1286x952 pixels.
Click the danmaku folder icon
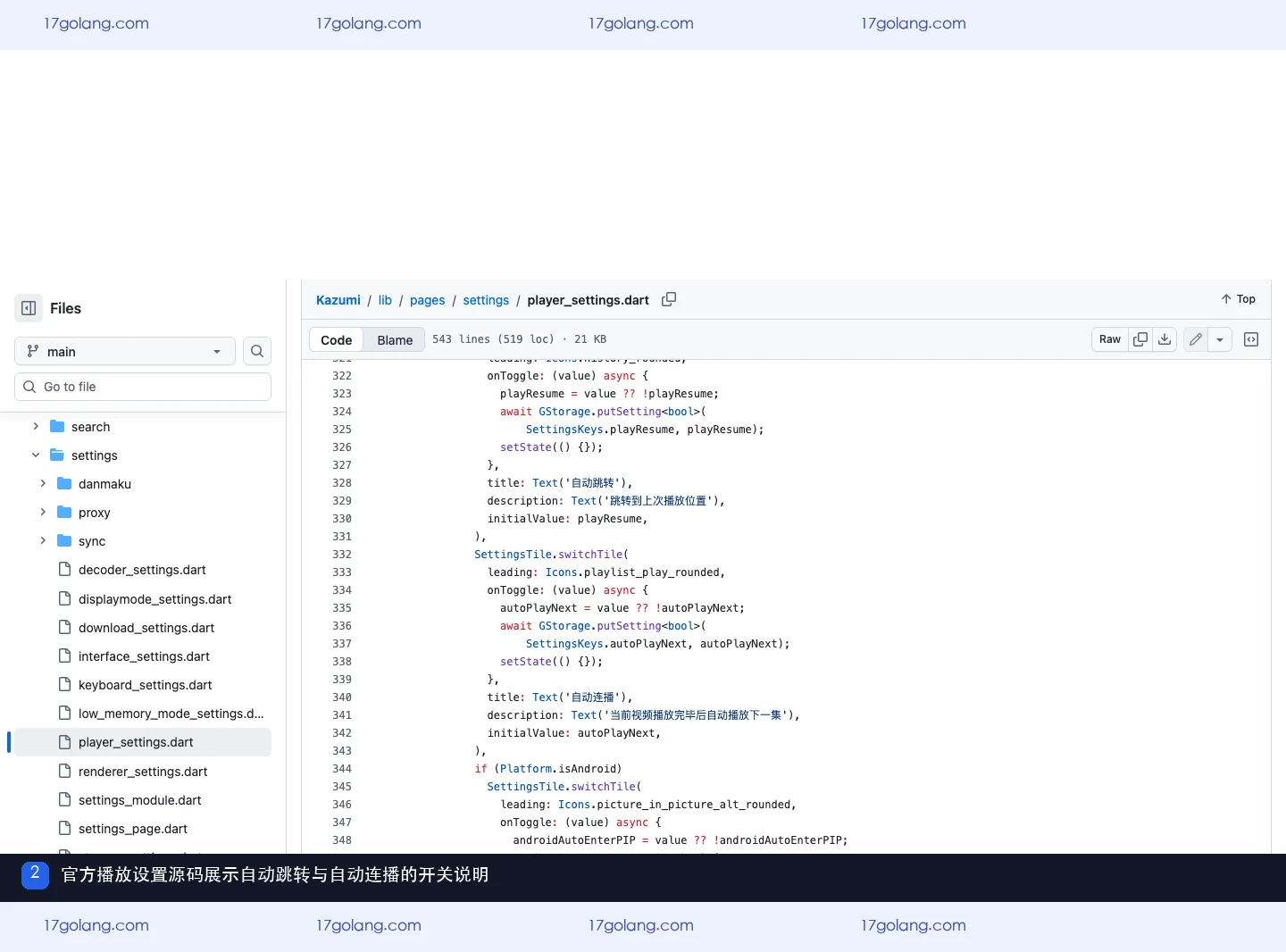coord(64,483)
